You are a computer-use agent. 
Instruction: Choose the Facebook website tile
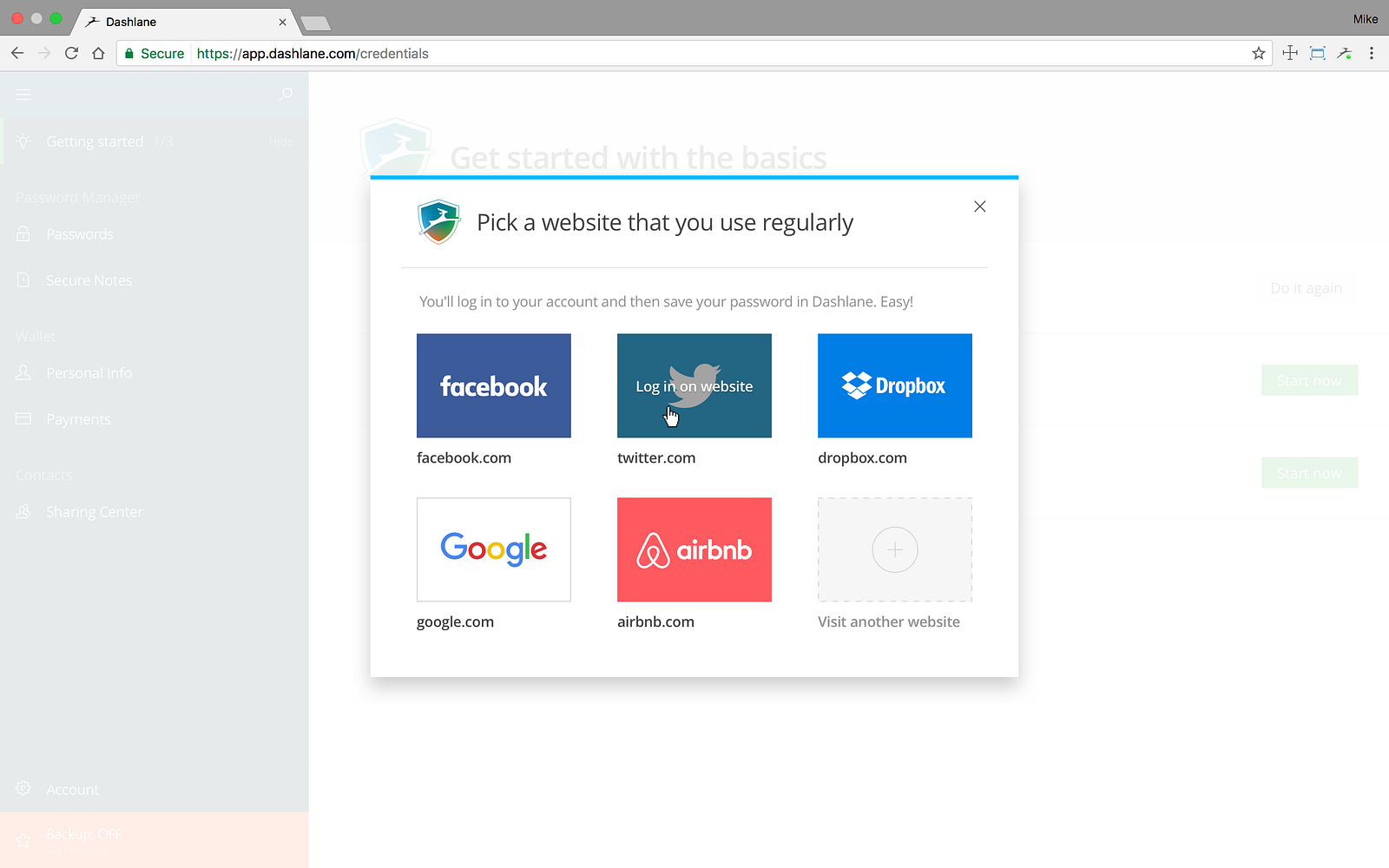[x=494, y=385]
